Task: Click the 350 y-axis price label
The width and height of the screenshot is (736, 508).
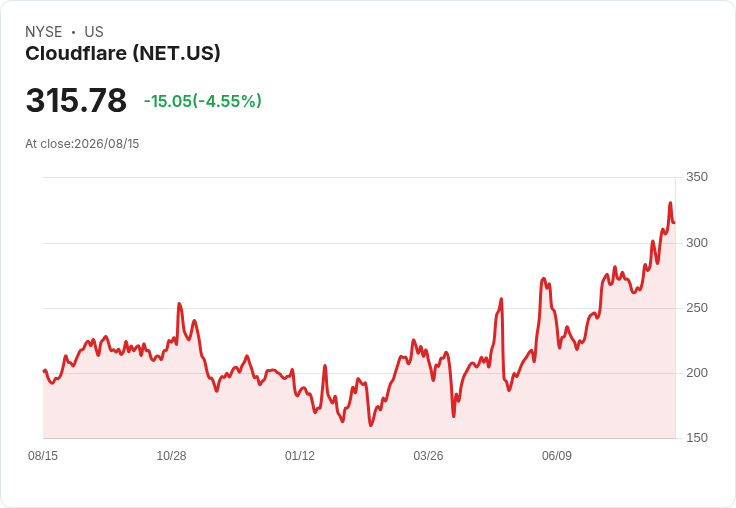Action: click(697, 177)
